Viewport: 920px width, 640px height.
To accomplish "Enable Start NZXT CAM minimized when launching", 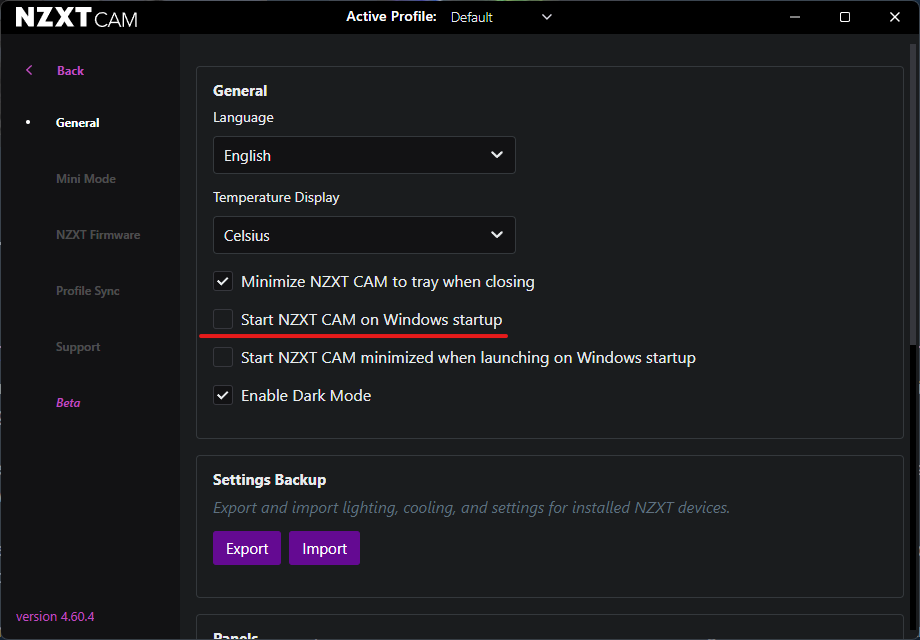I will 223,357.
